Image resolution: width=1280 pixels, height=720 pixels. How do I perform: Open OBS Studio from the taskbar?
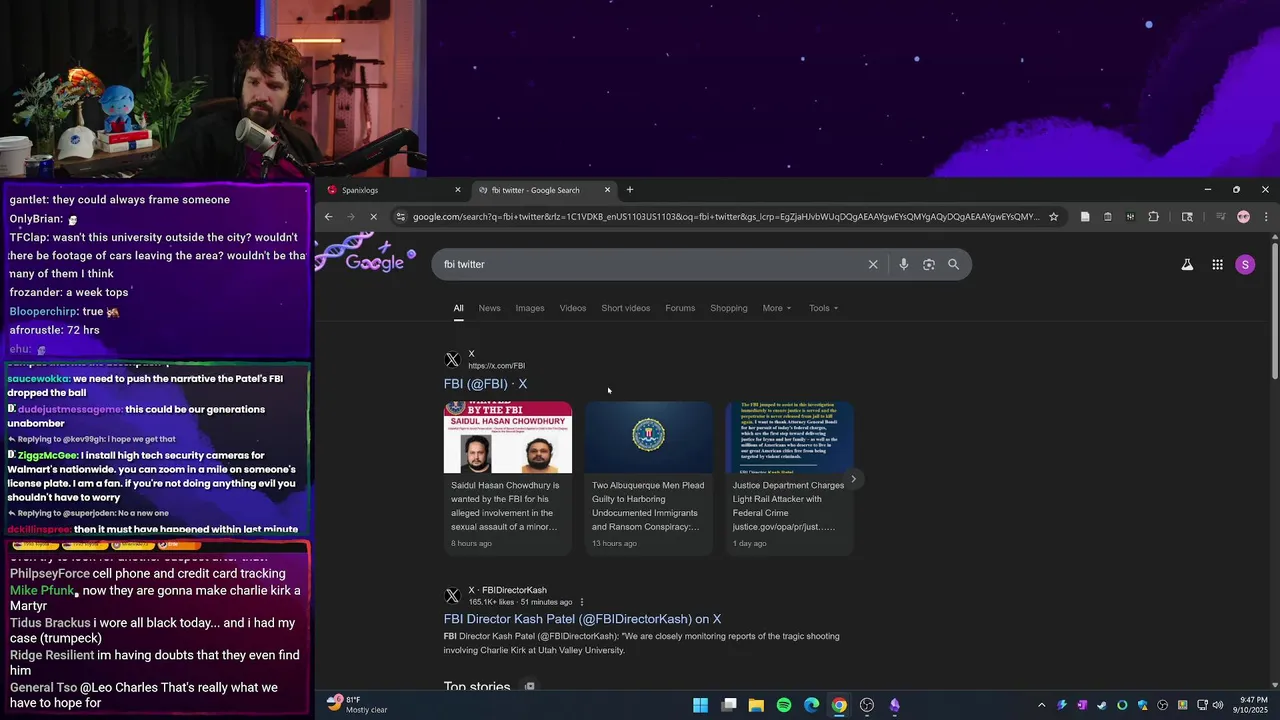[x=867, y=705]
